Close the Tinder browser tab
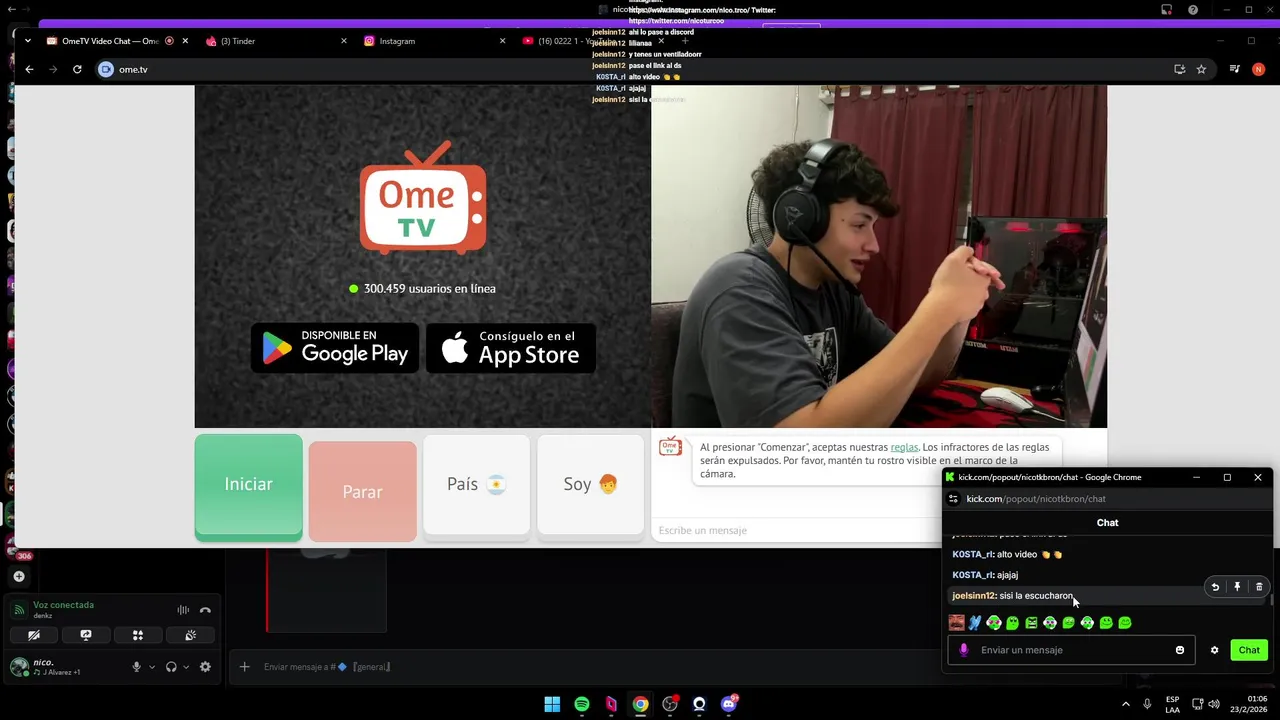The image size is (1280, 720). point(344,41)
